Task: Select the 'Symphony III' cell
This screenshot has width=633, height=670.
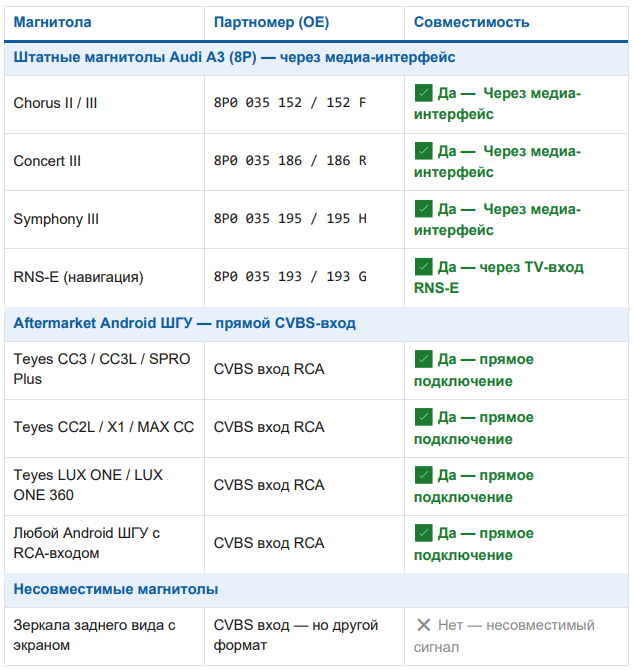Action: pos(104,220)
